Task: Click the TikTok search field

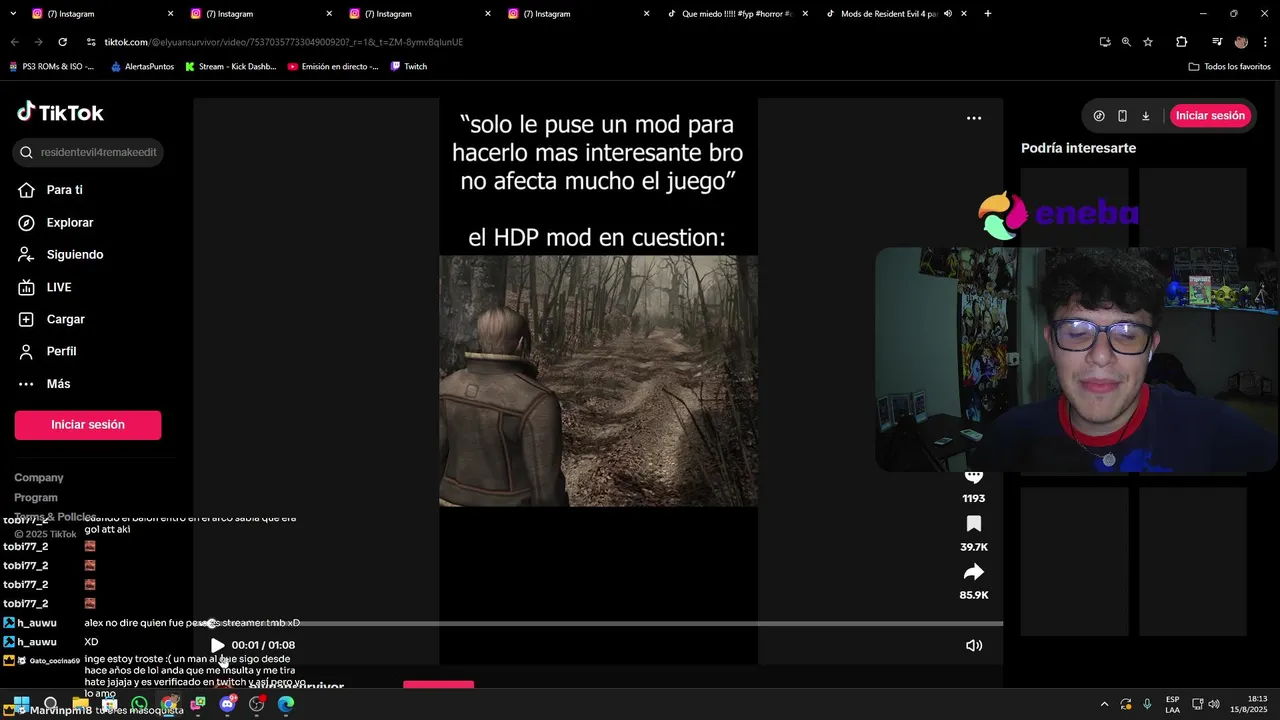Action: [88, 152]
